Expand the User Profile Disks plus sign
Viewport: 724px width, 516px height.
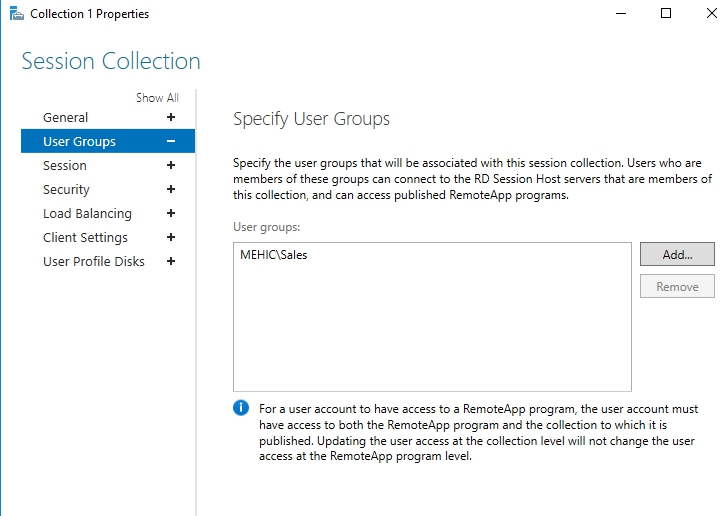click(x=171, y=262)
